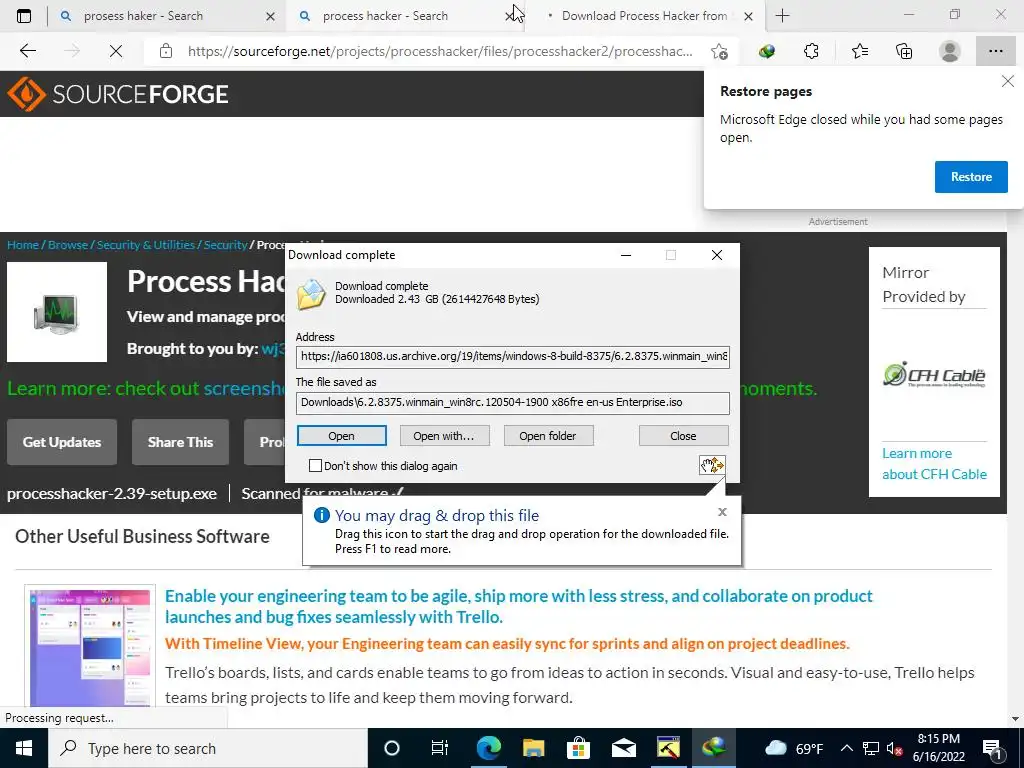Click the drag and drop file icon
Image resolution: width=1024 pixels, height=768 pixels.
point(712,465)
